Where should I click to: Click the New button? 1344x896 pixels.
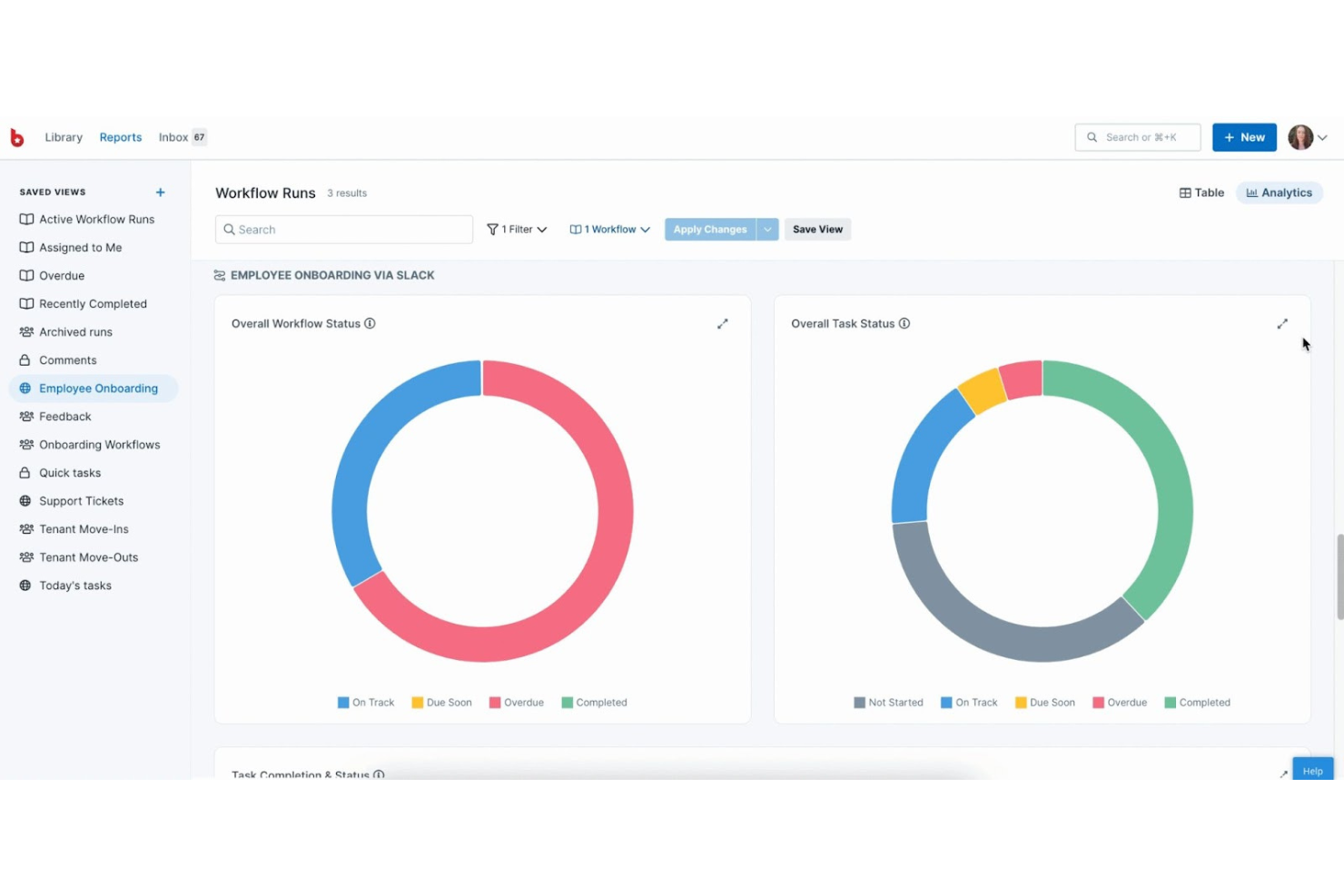coord(1244,137)
